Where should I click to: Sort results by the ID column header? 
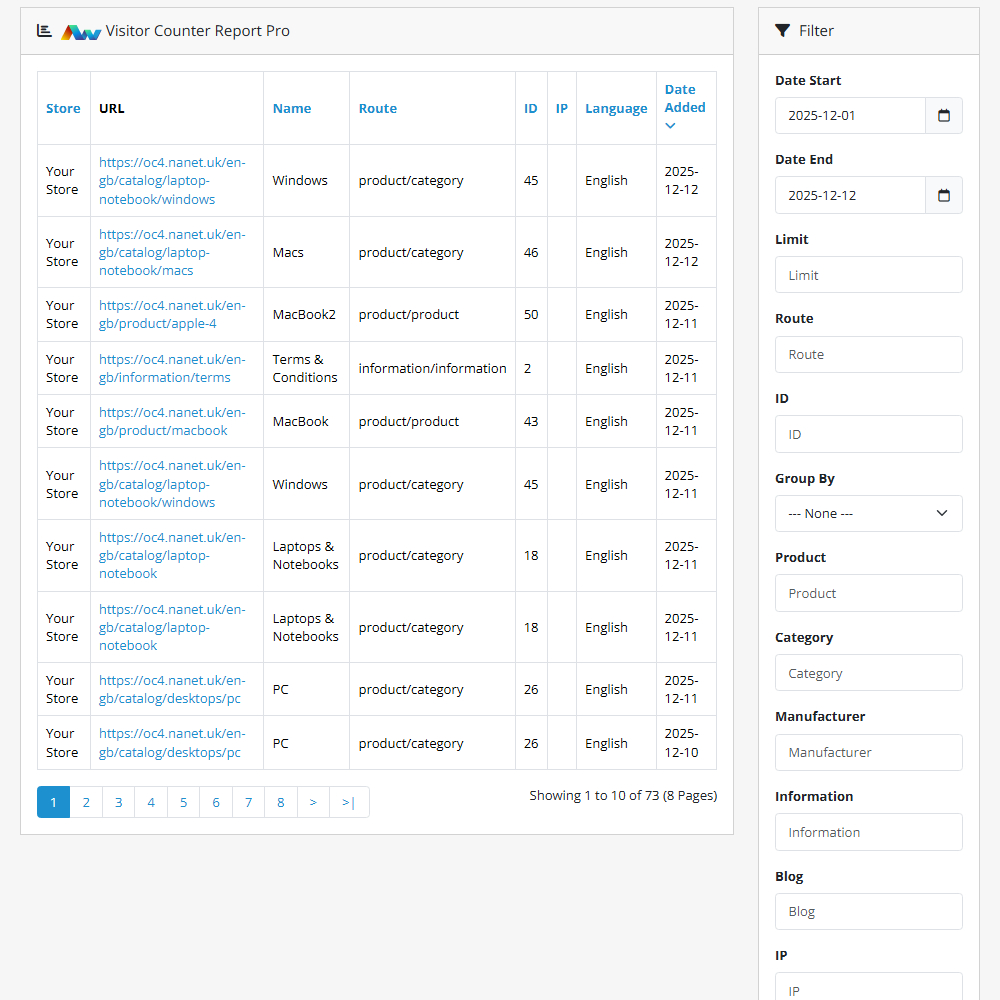(531, 108)
